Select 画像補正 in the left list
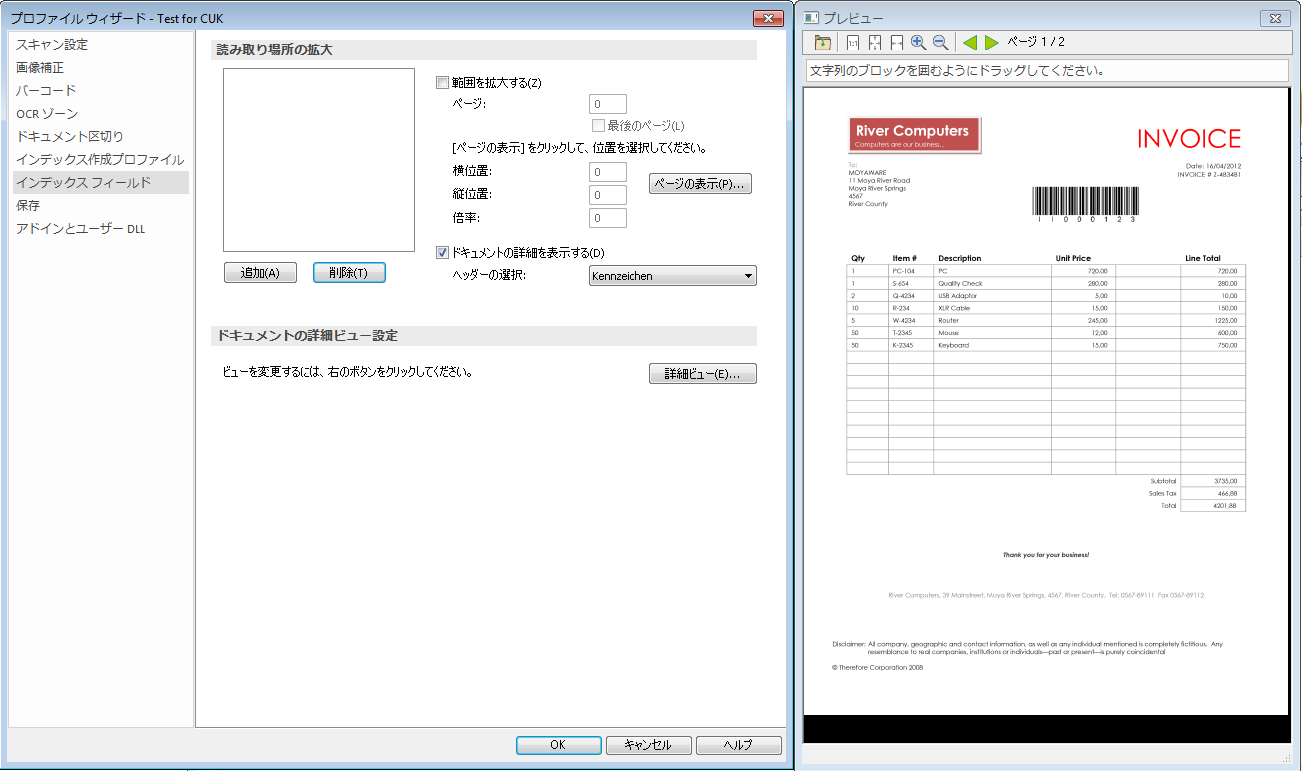The width and height of the screenshot is (1302, 771). (40, 68)
